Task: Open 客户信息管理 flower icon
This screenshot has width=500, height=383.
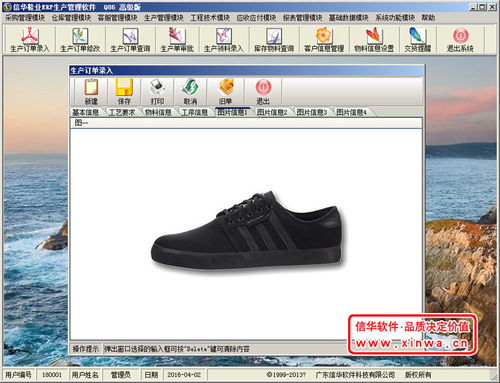Action: pos(324,39)
